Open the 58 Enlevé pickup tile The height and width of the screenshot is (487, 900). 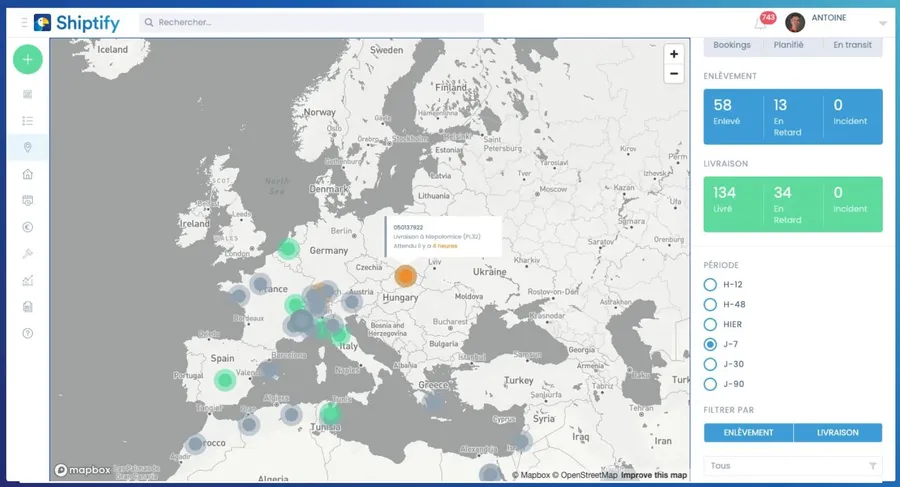[734, 117]
